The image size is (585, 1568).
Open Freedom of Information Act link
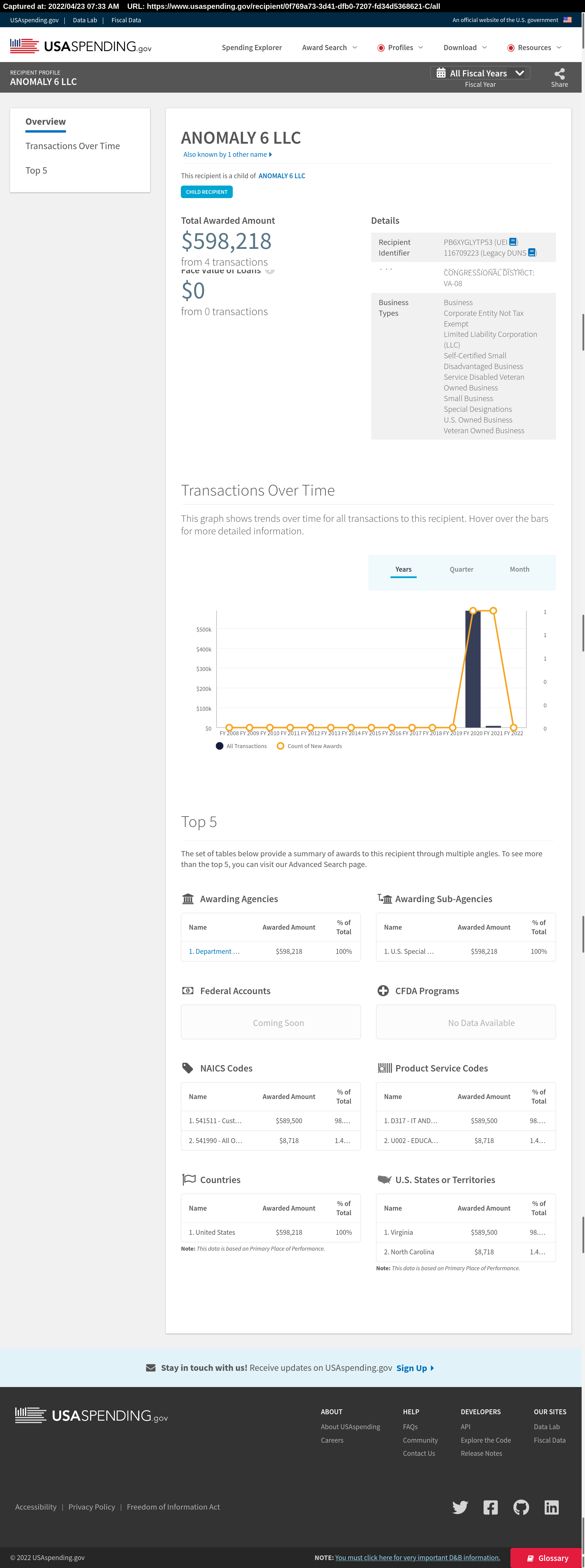(173, 1507)
